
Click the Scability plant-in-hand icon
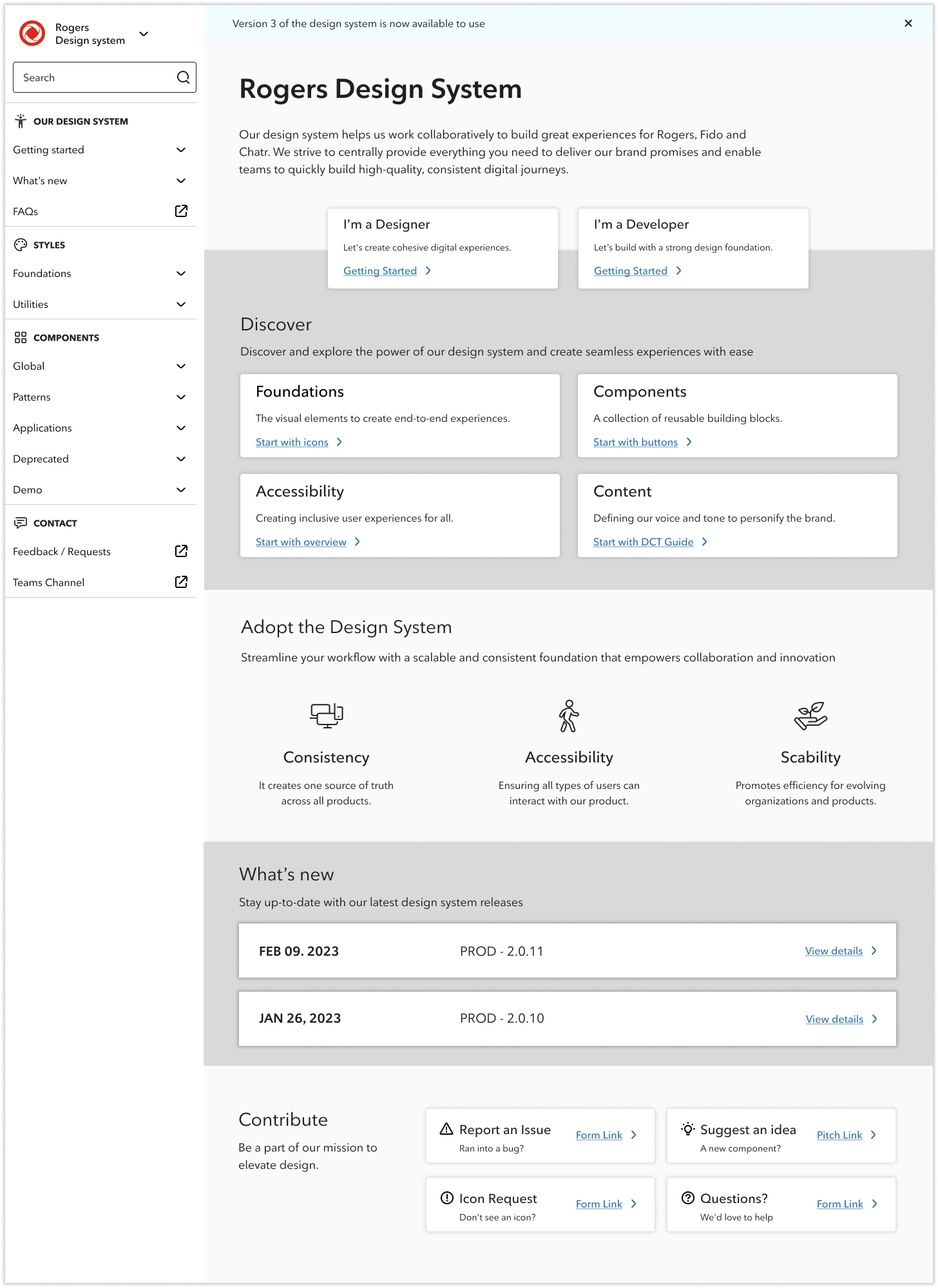click(x=810, y=715)
